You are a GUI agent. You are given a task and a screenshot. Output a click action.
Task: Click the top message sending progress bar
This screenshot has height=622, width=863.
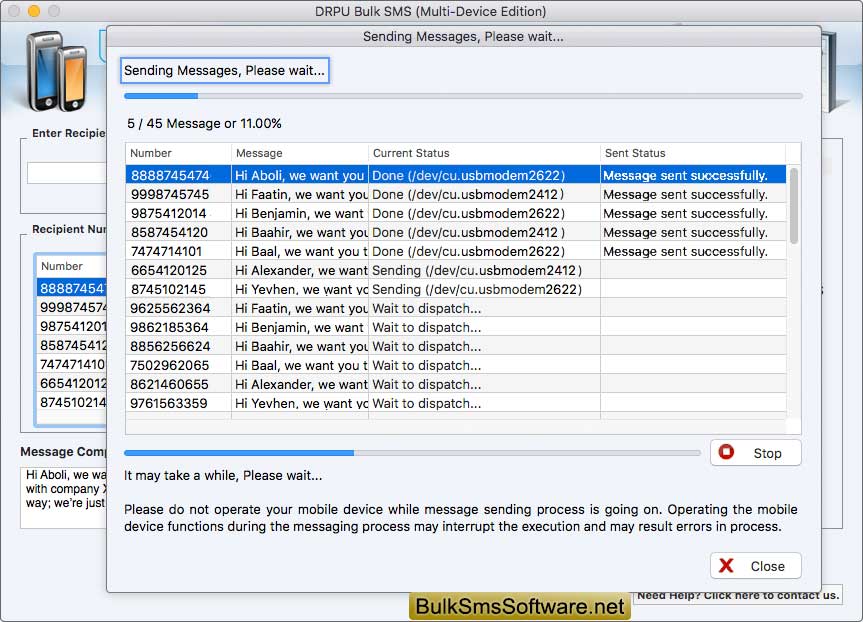click(463, 96)
